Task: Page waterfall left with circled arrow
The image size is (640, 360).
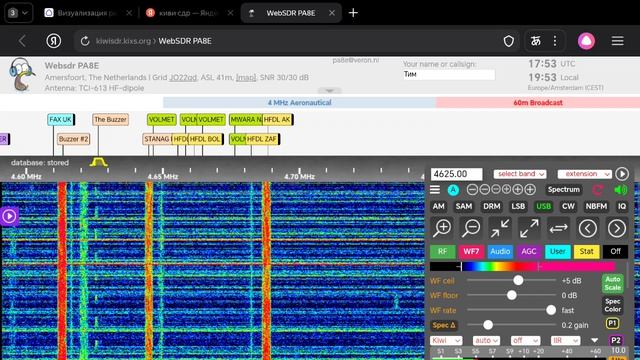Action: tap(587, 228)
